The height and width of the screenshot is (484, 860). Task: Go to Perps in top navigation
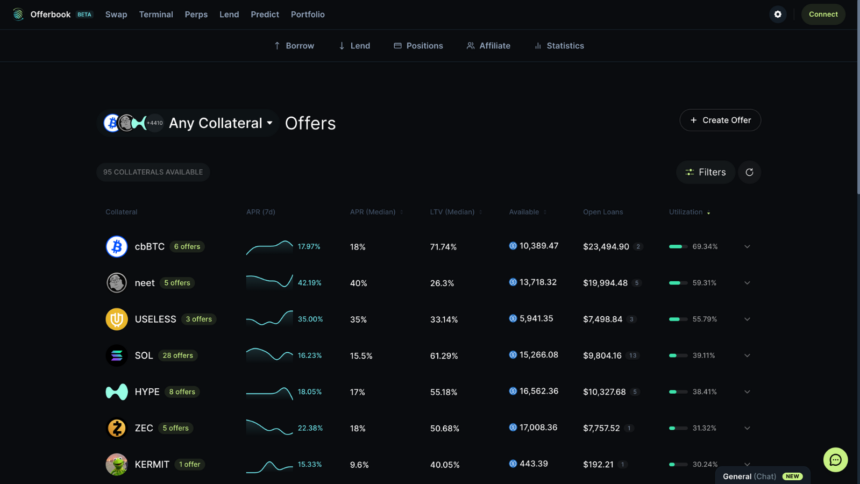[196, 14]
